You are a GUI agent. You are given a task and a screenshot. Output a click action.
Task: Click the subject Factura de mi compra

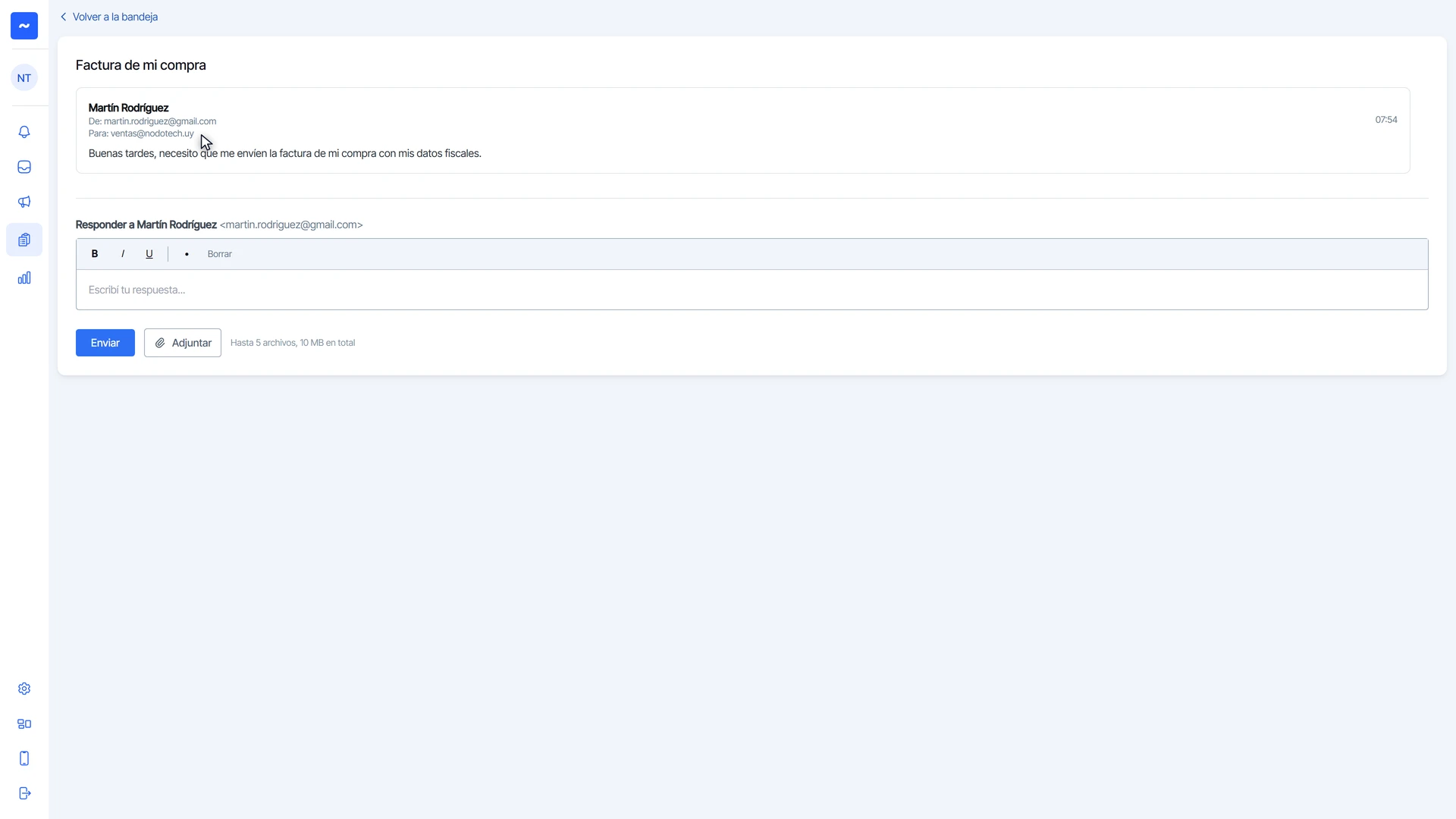(141, 65)
